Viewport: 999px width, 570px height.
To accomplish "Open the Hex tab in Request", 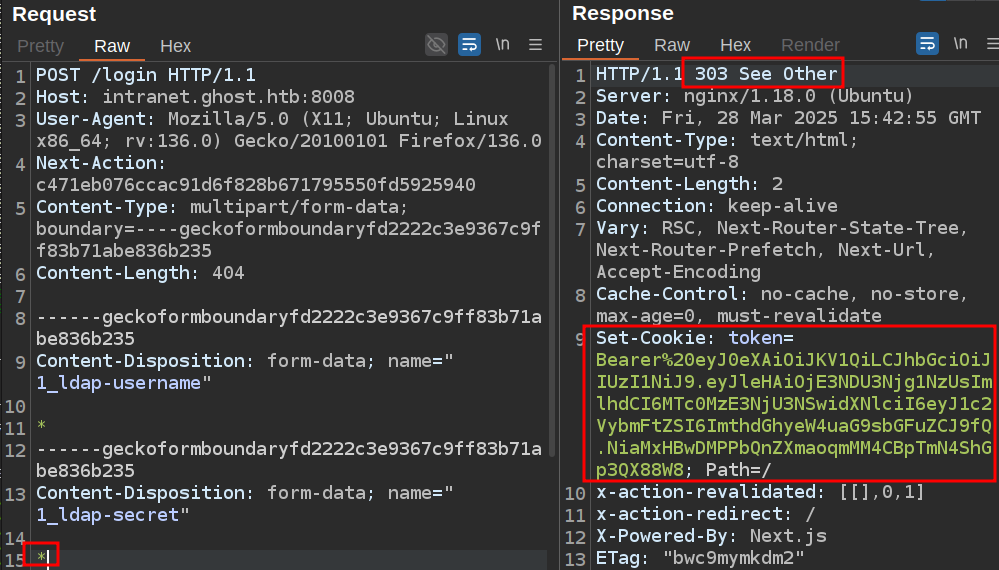I will [175, 46].
